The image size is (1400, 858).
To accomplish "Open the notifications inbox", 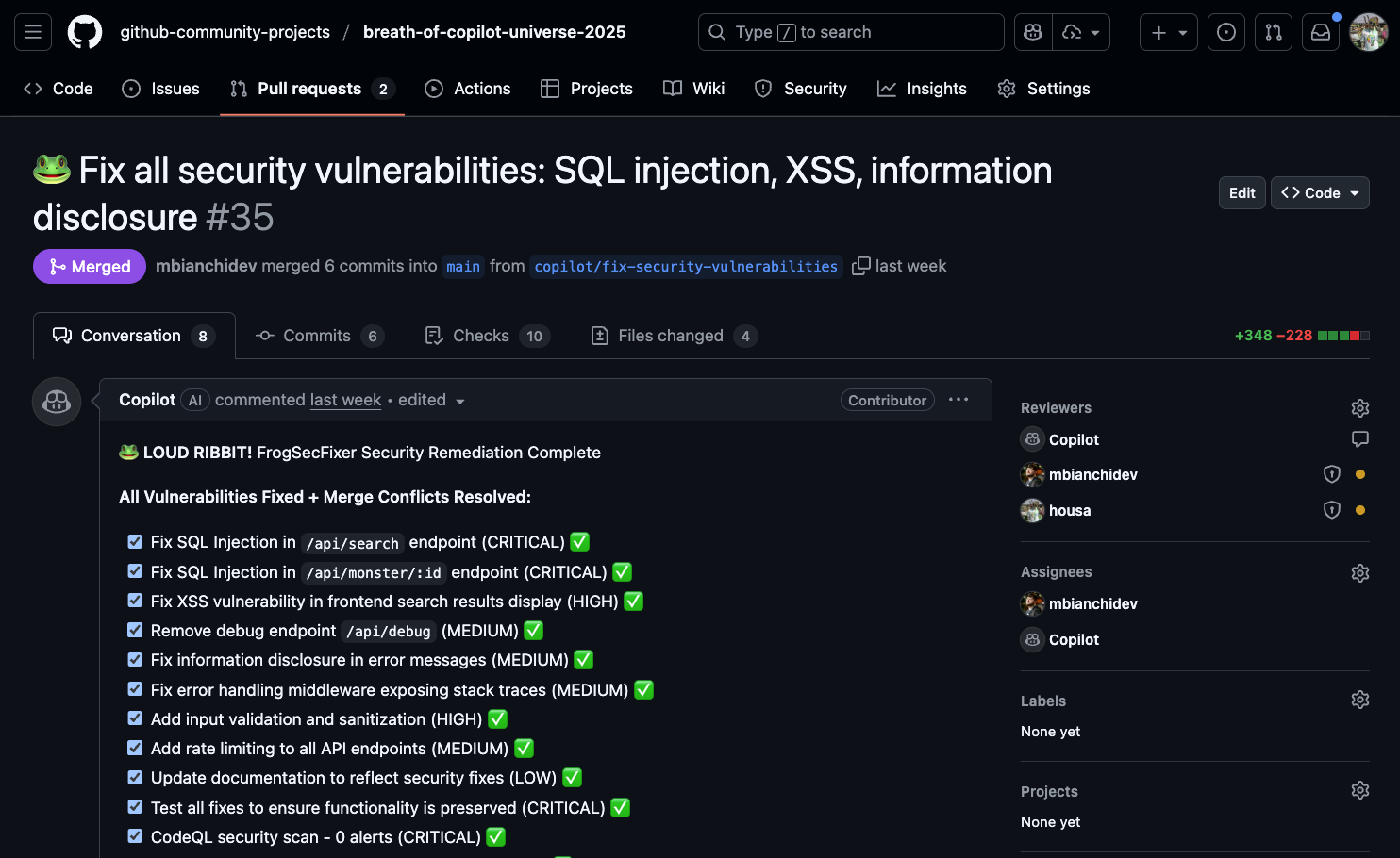I will (1320, 31).
